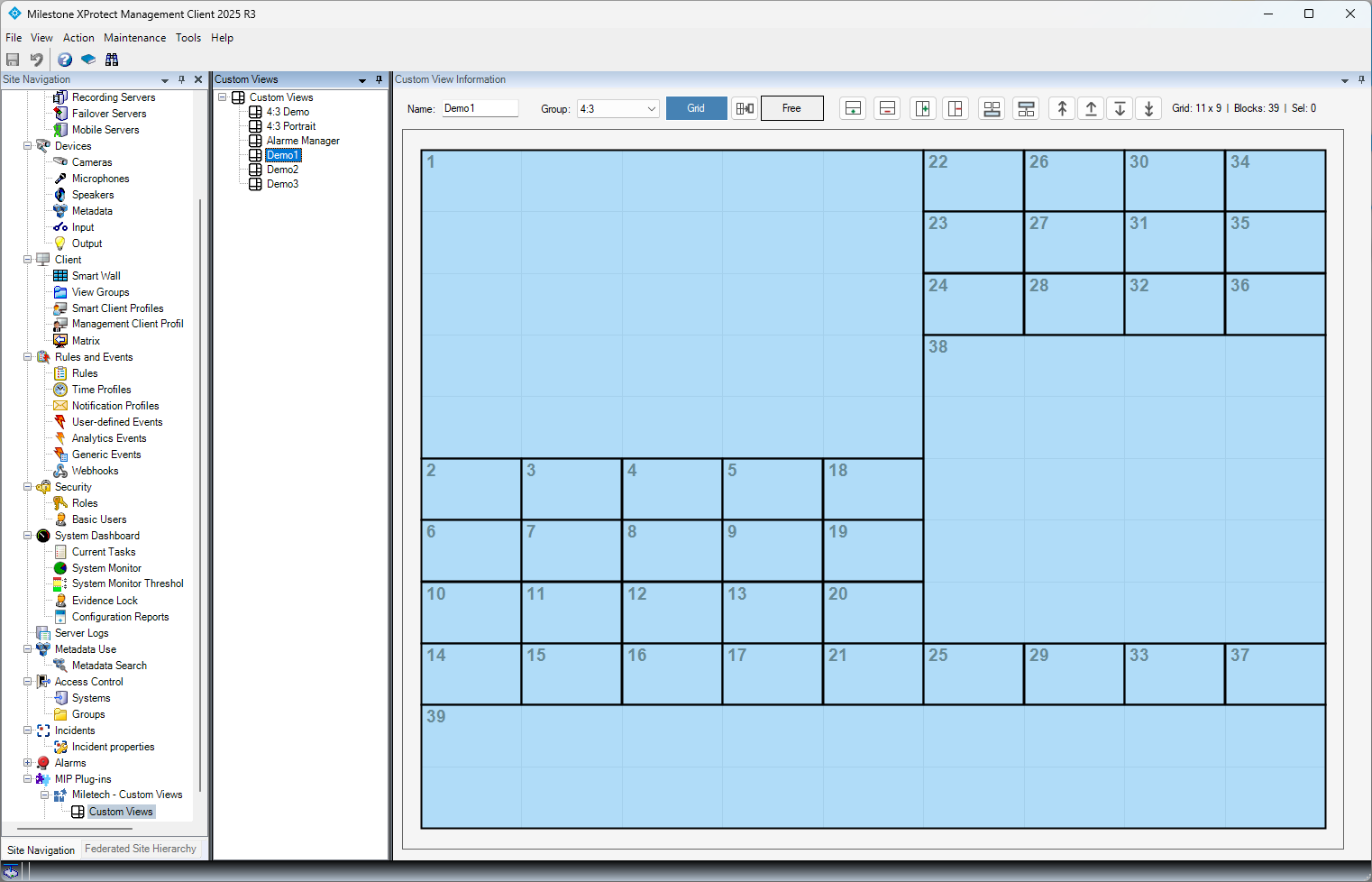Select the Demo3 custom view
Screen dimensions: 1372x882
[282, 184]
